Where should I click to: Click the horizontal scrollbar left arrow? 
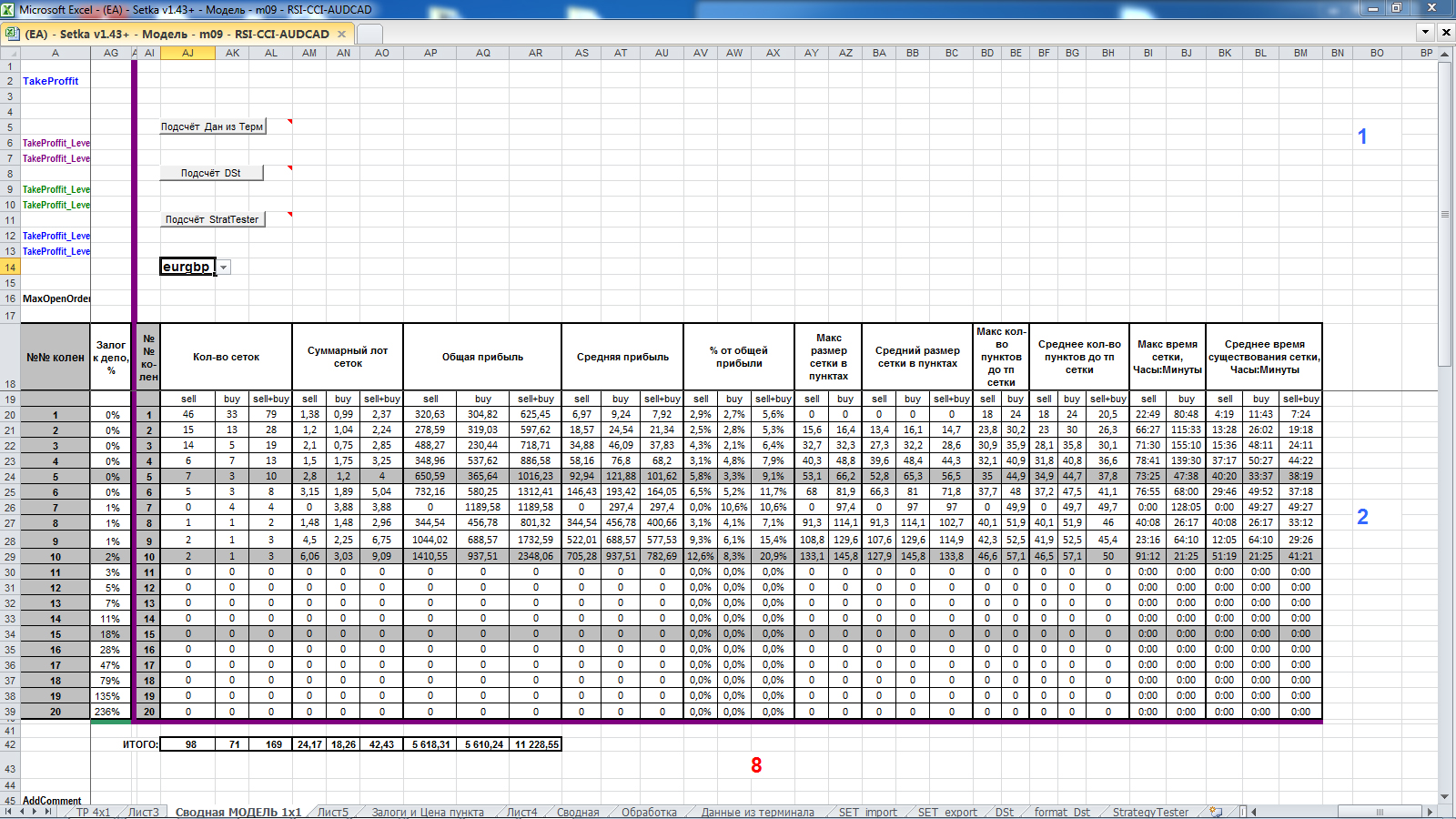pyautogui.click(x=1254, y=811)
